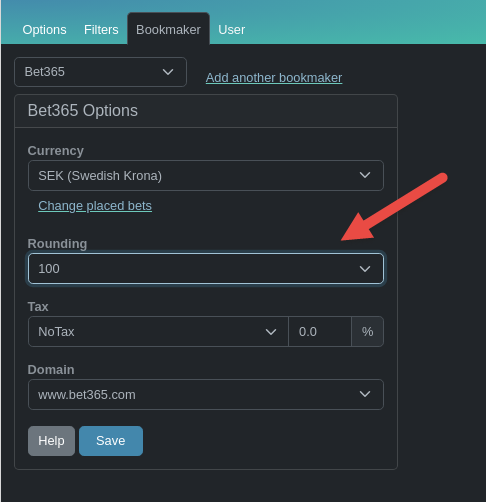Viewport: 486px width, 502px height.
Task: Select the Bookmaker tab
Action: pos(168,29)
